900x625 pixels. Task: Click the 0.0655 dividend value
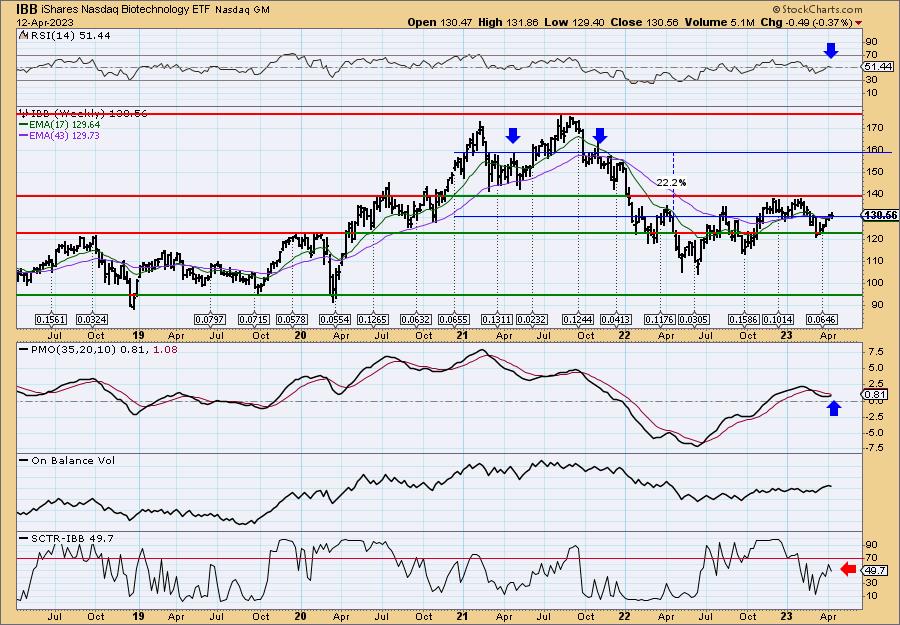[x=454, y=319]
